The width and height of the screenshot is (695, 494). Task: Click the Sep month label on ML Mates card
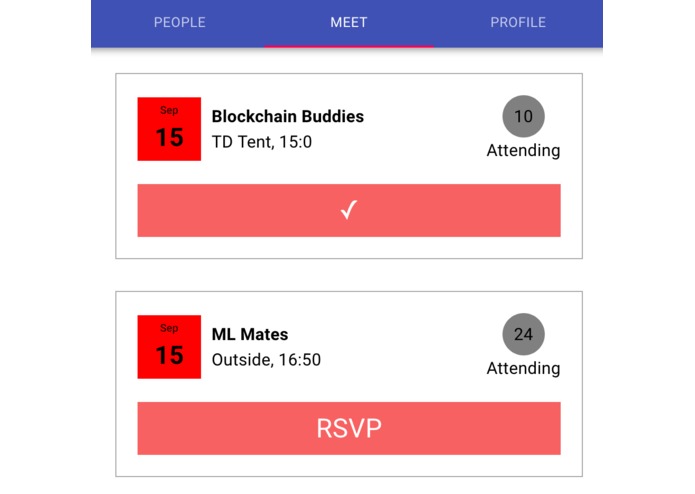[x=169, y=328]
